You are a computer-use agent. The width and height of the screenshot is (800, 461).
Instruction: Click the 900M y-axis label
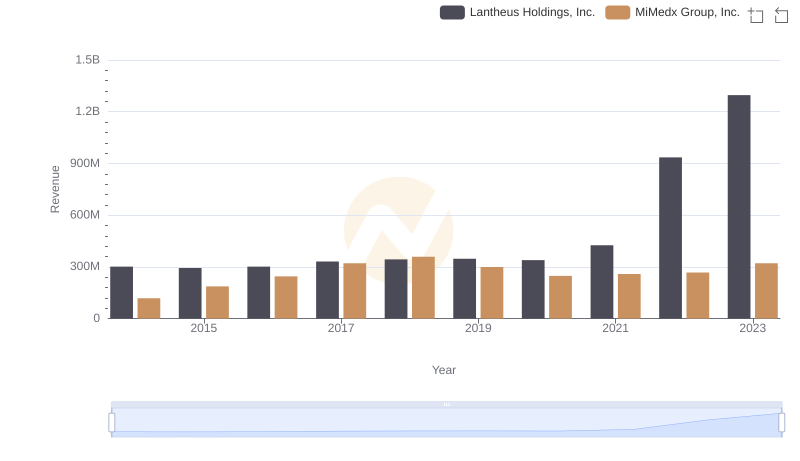pyautogui.click(x=85, y=164)
